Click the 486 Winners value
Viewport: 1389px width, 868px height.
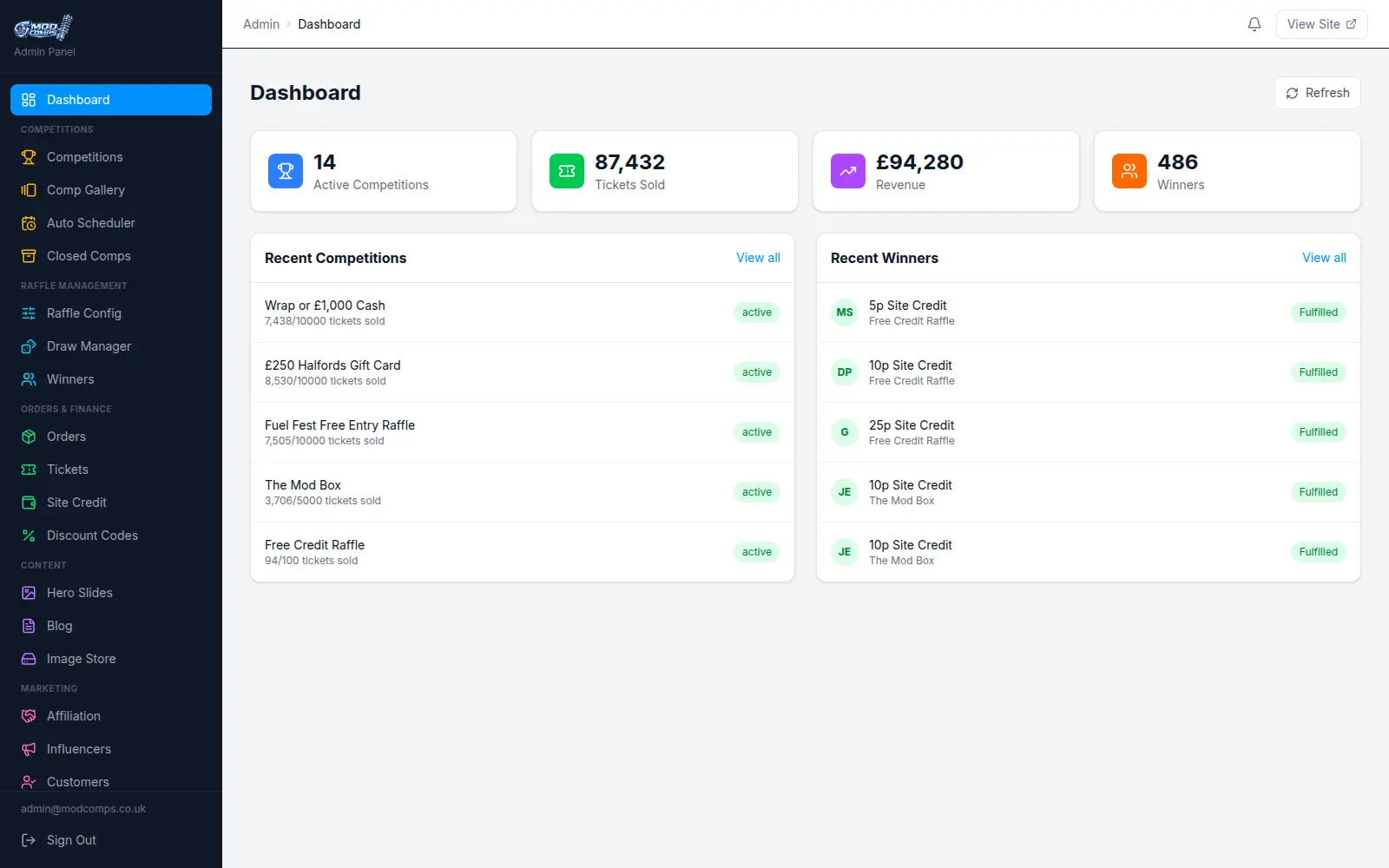pyautogui.click(x=1177, y=162)
